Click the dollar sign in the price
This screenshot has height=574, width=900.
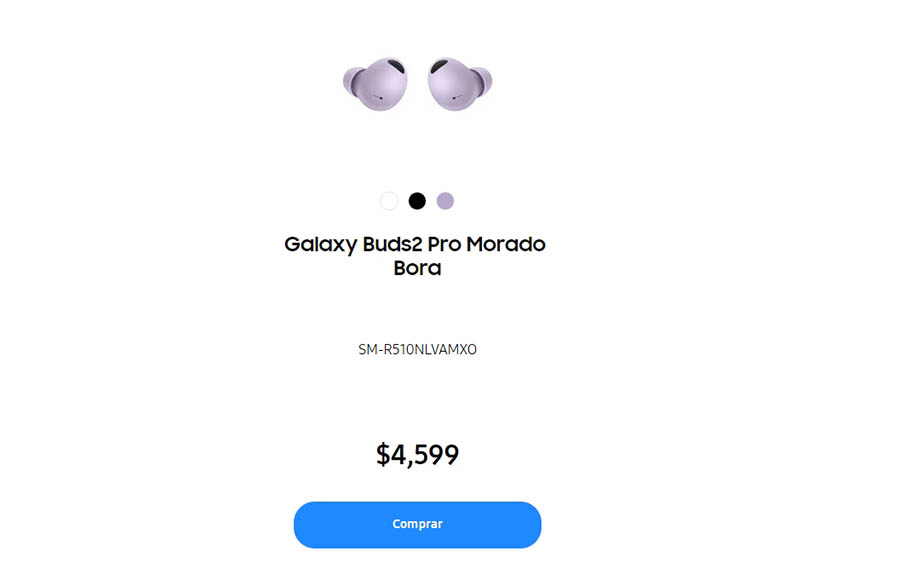pyautogui.click(x=384, y=455)
